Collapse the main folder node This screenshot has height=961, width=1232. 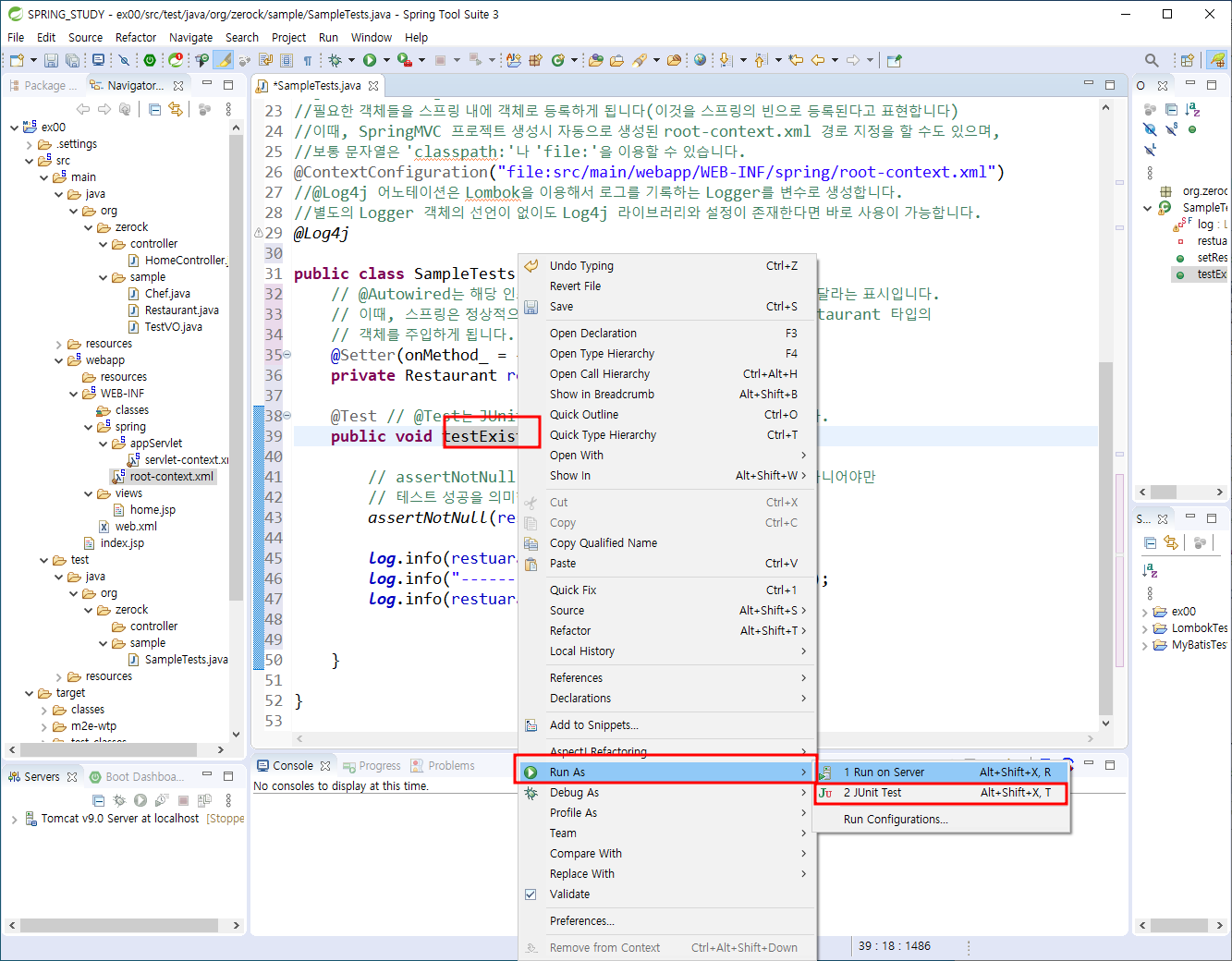pos(44,177)
